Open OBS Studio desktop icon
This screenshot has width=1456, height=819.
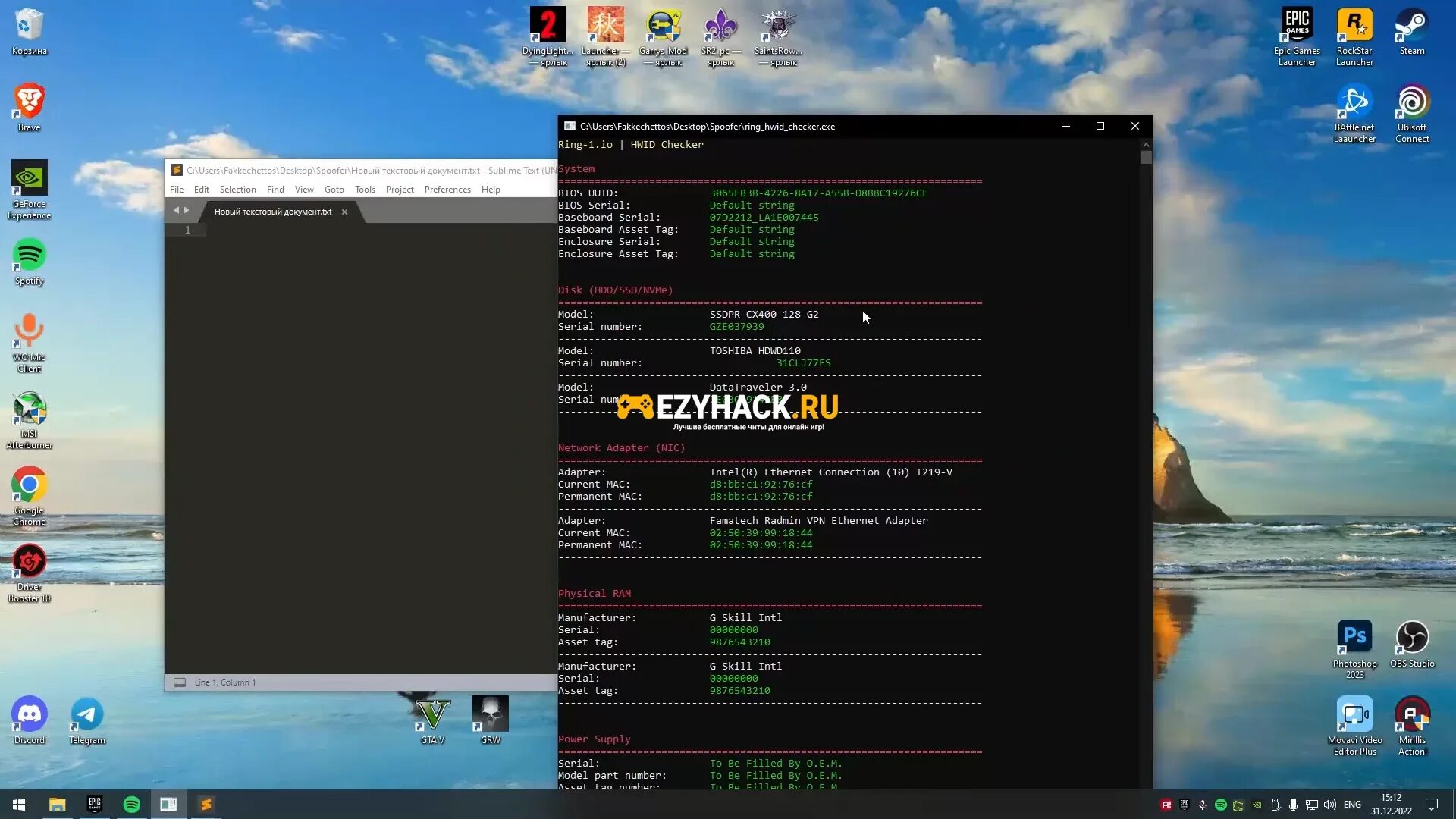1412,645
